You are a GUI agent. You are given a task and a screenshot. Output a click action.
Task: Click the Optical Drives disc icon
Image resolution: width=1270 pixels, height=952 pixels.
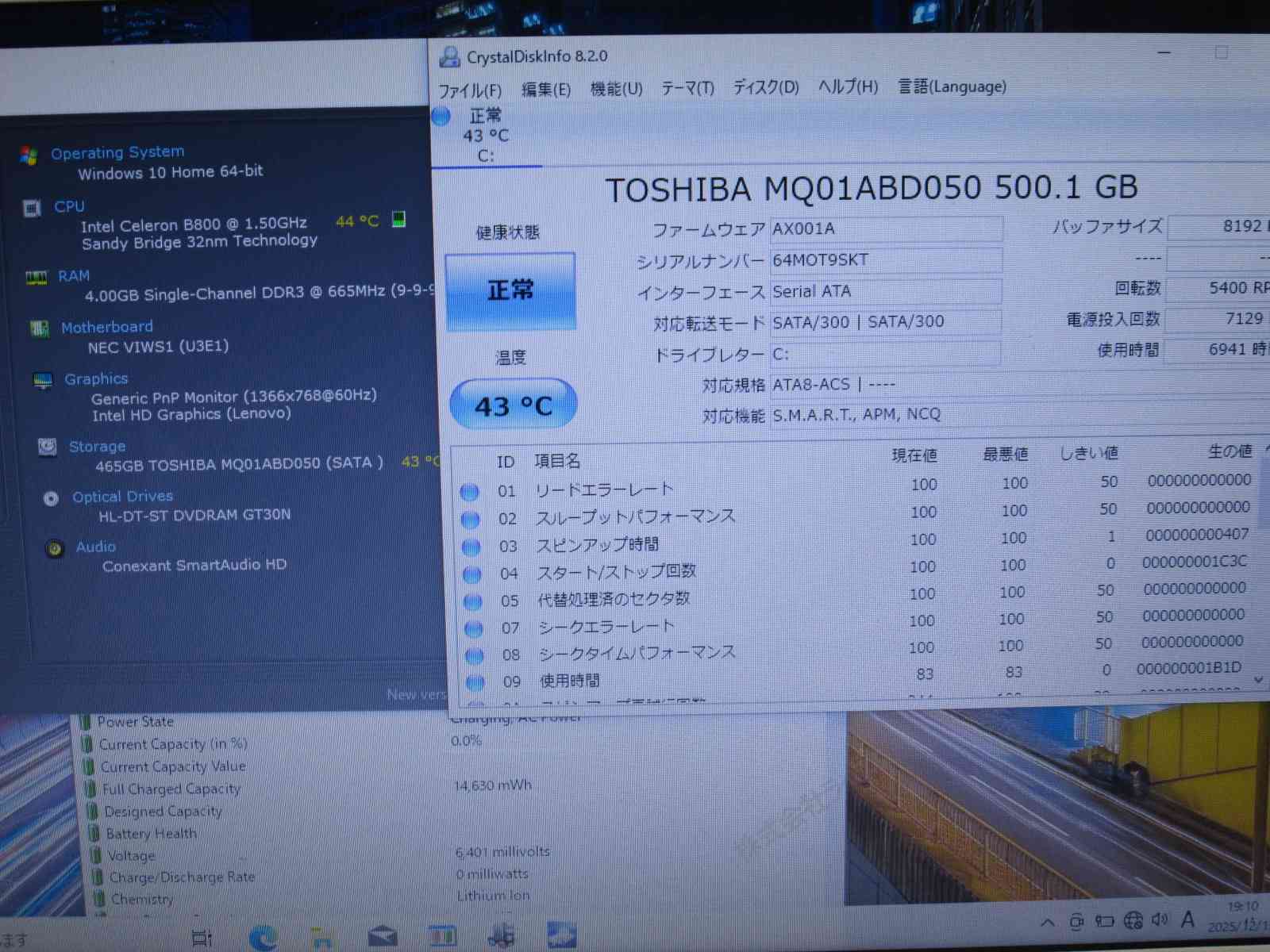[52, 498]
